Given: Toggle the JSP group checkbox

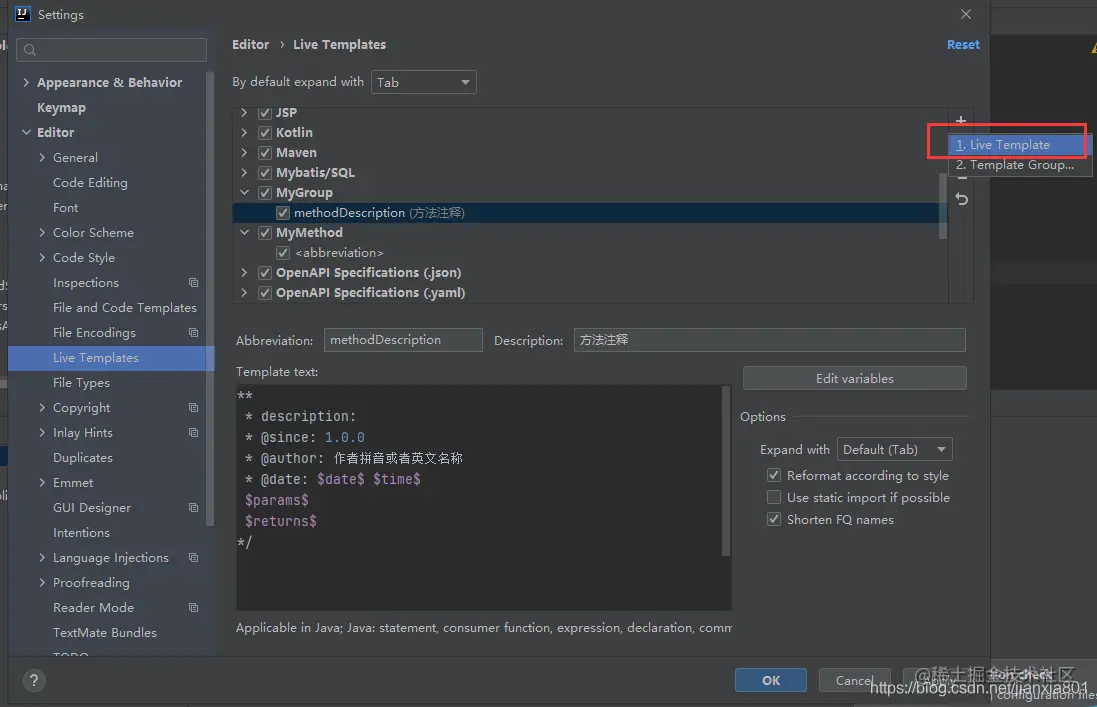Looking at the screenshot, I should pyautogui.click(x=264, y=113).
